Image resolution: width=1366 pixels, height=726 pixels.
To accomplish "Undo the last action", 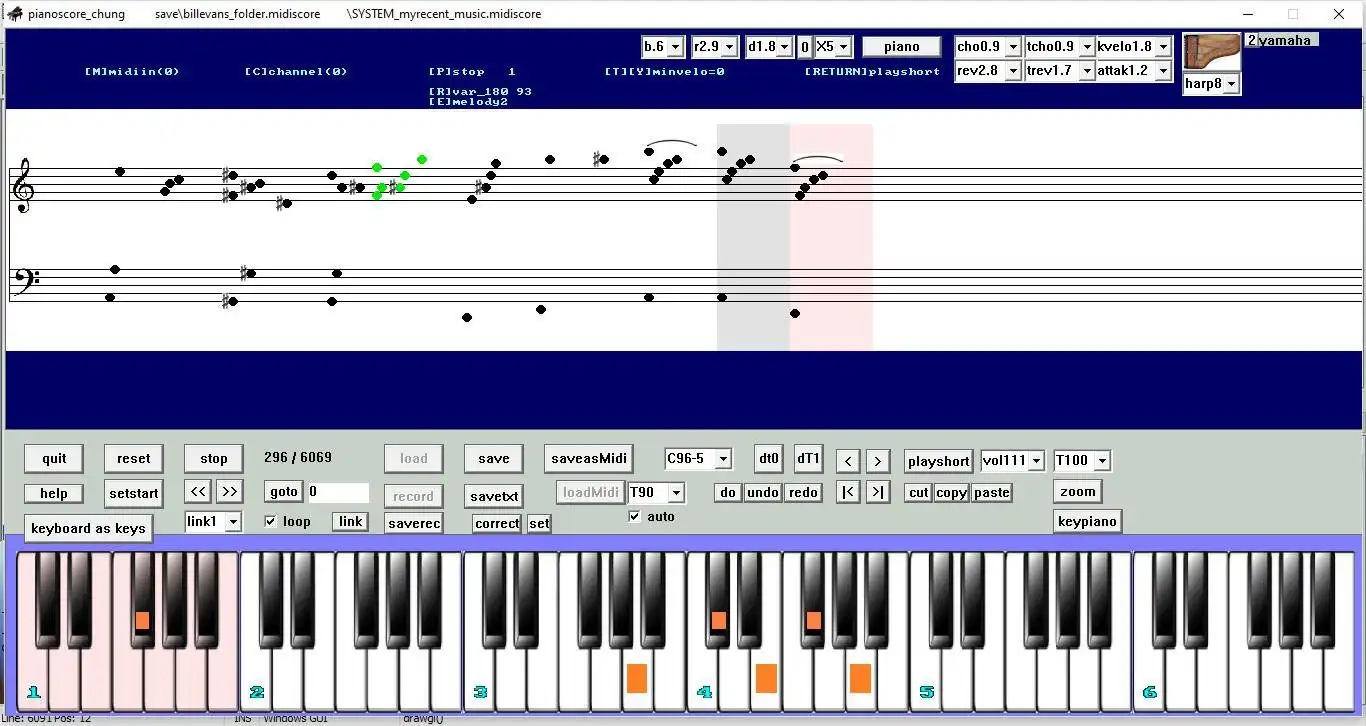I will point(763,493).
